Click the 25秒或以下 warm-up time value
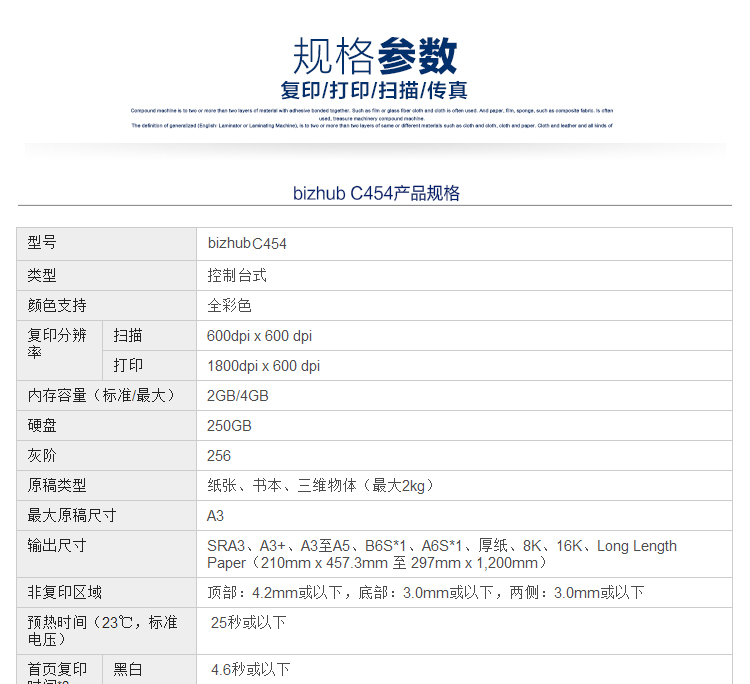Image resolution: width=750 pixels, height=684 pixels. point(248,623)
